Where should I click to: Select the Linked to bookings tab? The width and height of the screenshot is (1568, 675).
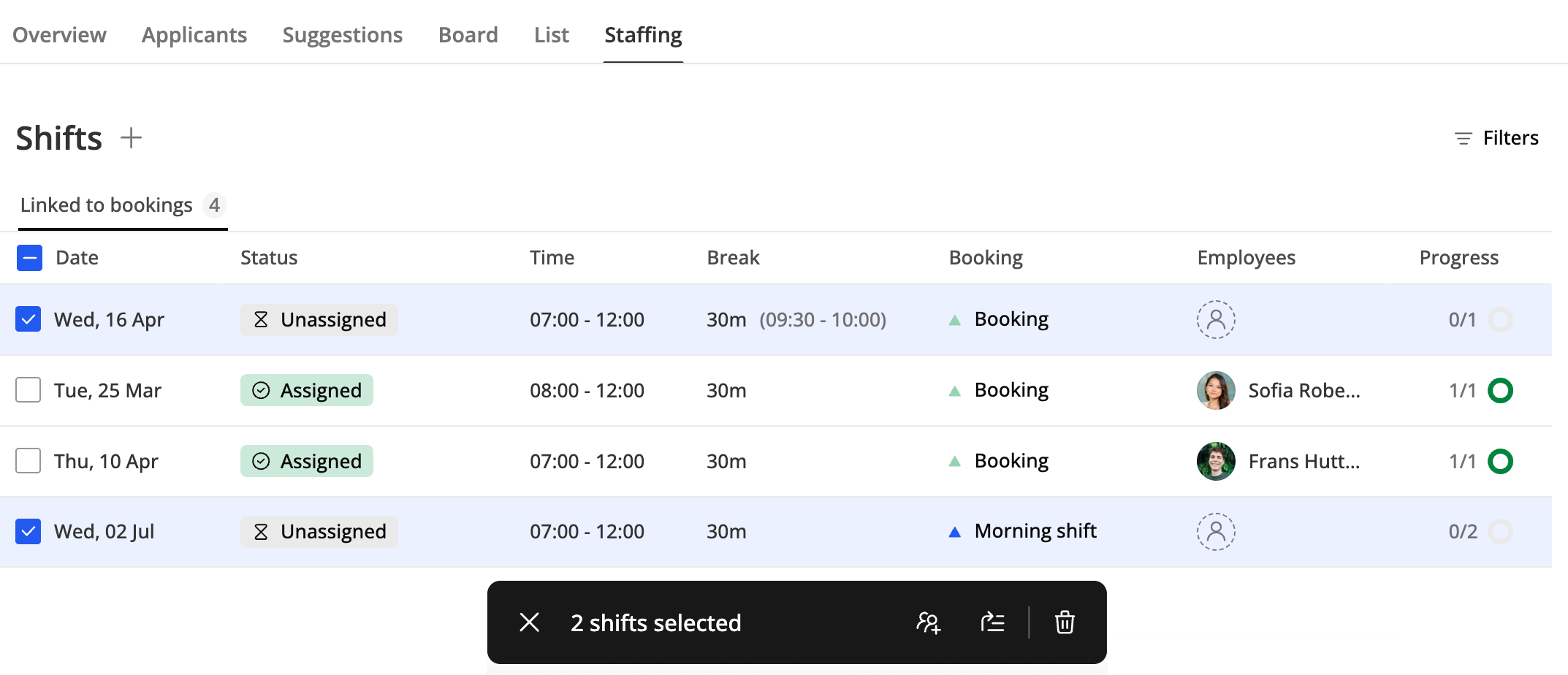click(x=107, y=205)
